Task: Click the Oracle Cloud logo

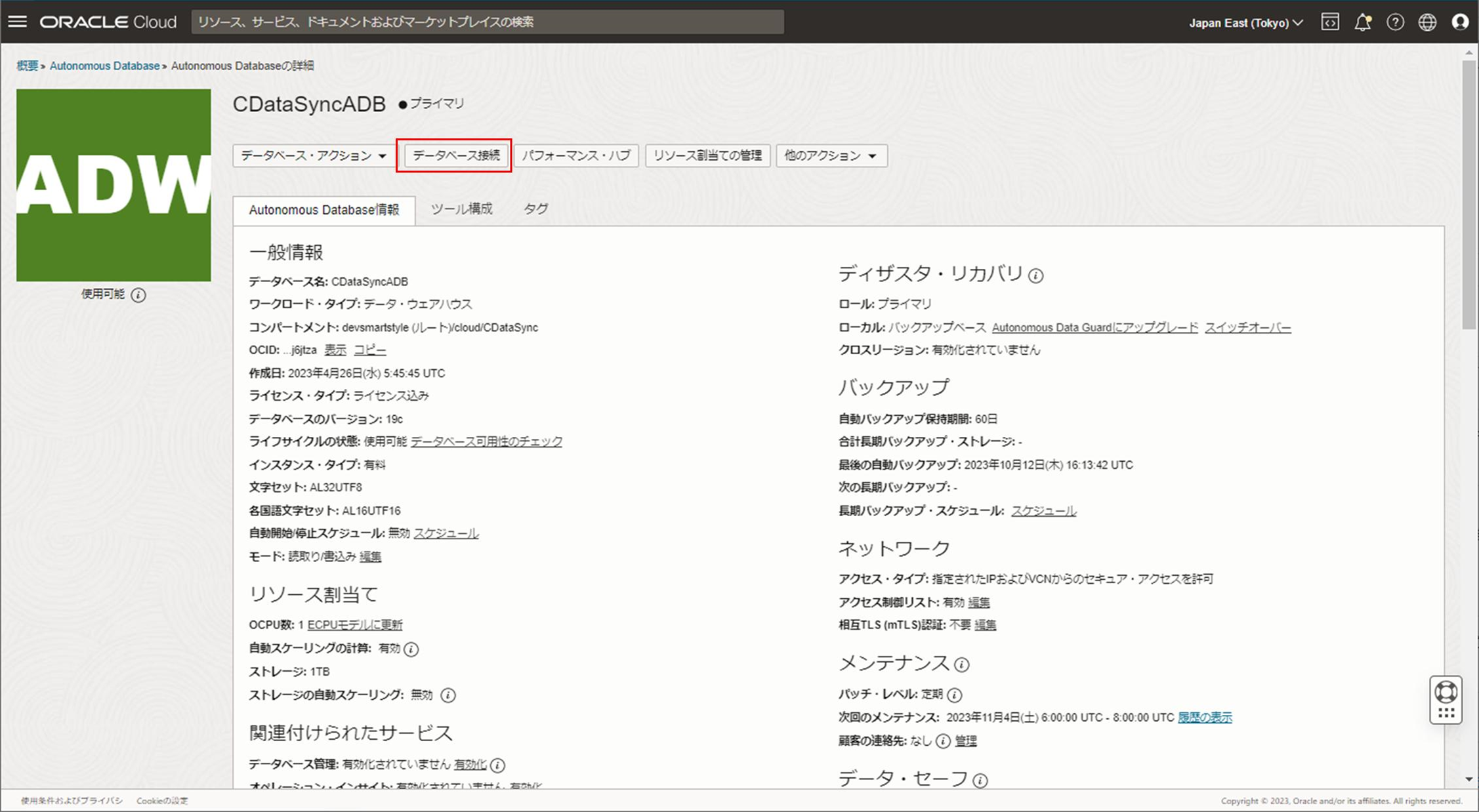Action: [108, 22]
